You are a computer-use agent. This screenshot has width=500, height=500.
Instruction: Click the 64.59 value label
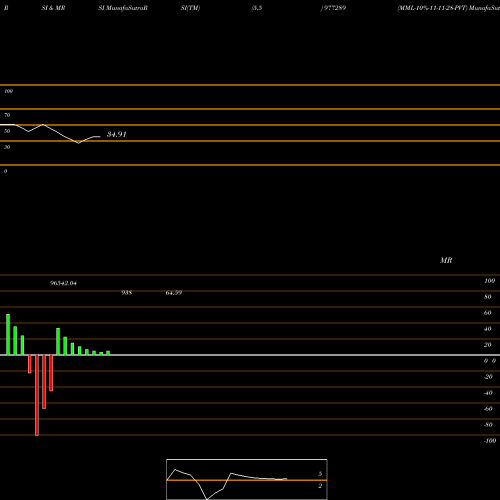point(174,293)
